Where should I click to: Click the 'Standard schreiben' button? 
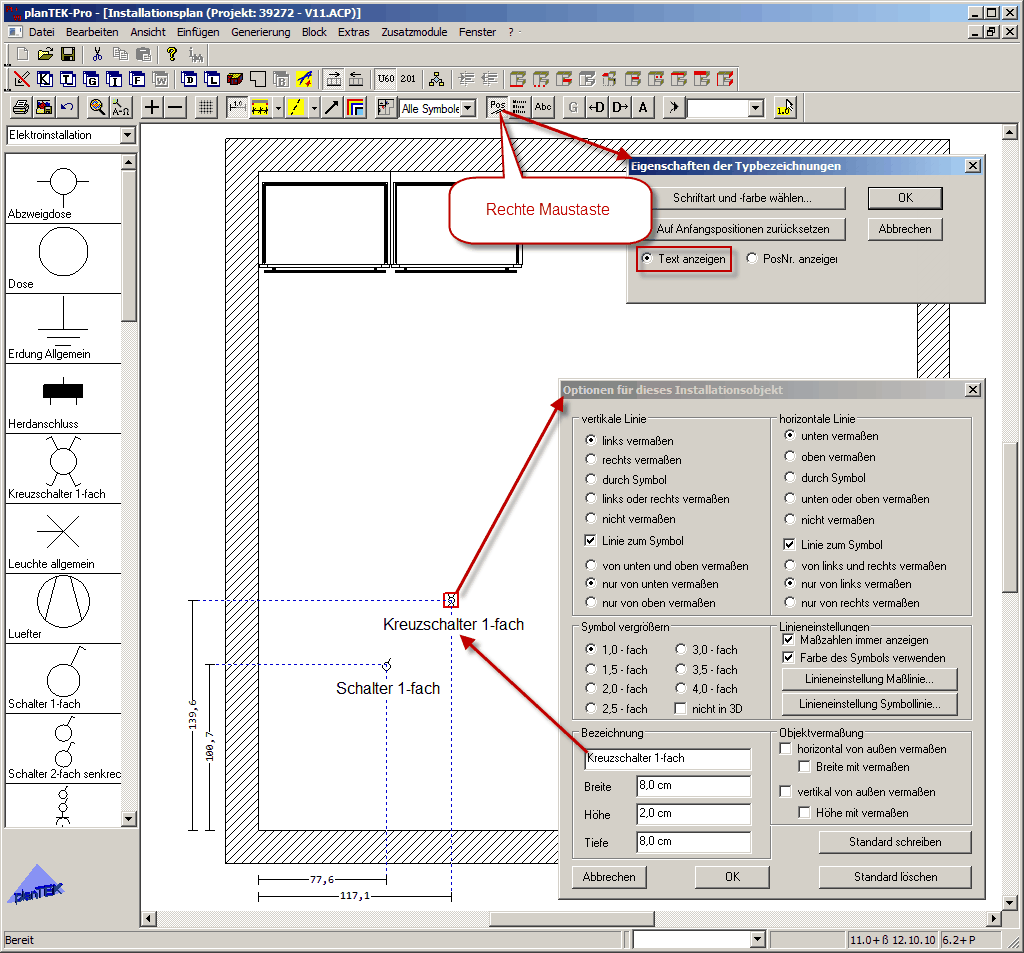(x=894, y=842)
